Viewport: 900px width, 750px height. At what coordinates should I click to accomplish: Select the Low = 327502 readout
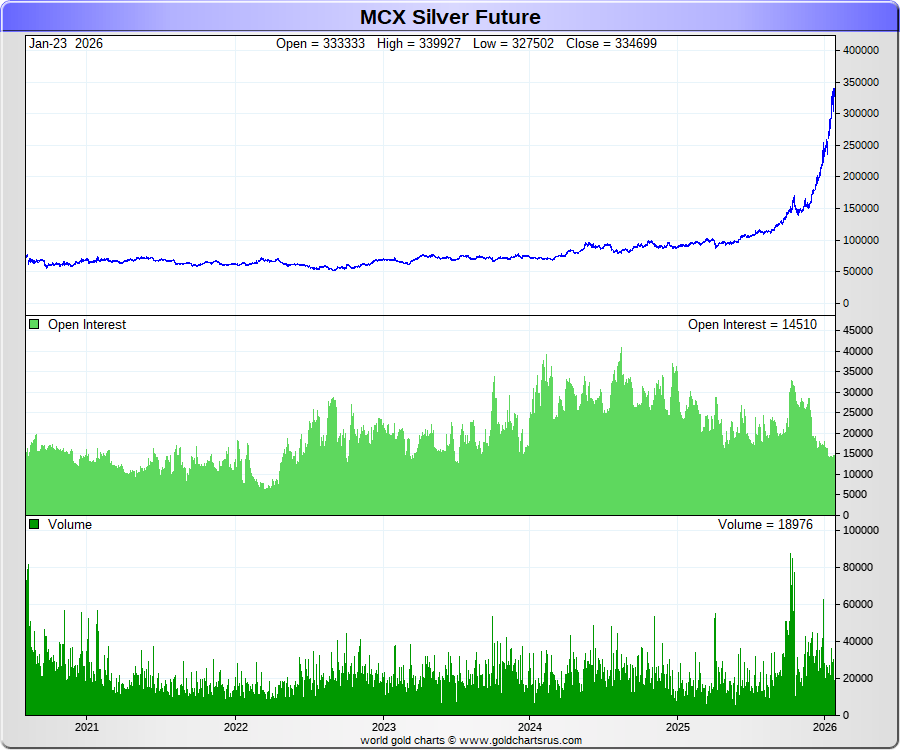[x=514, y=44]
